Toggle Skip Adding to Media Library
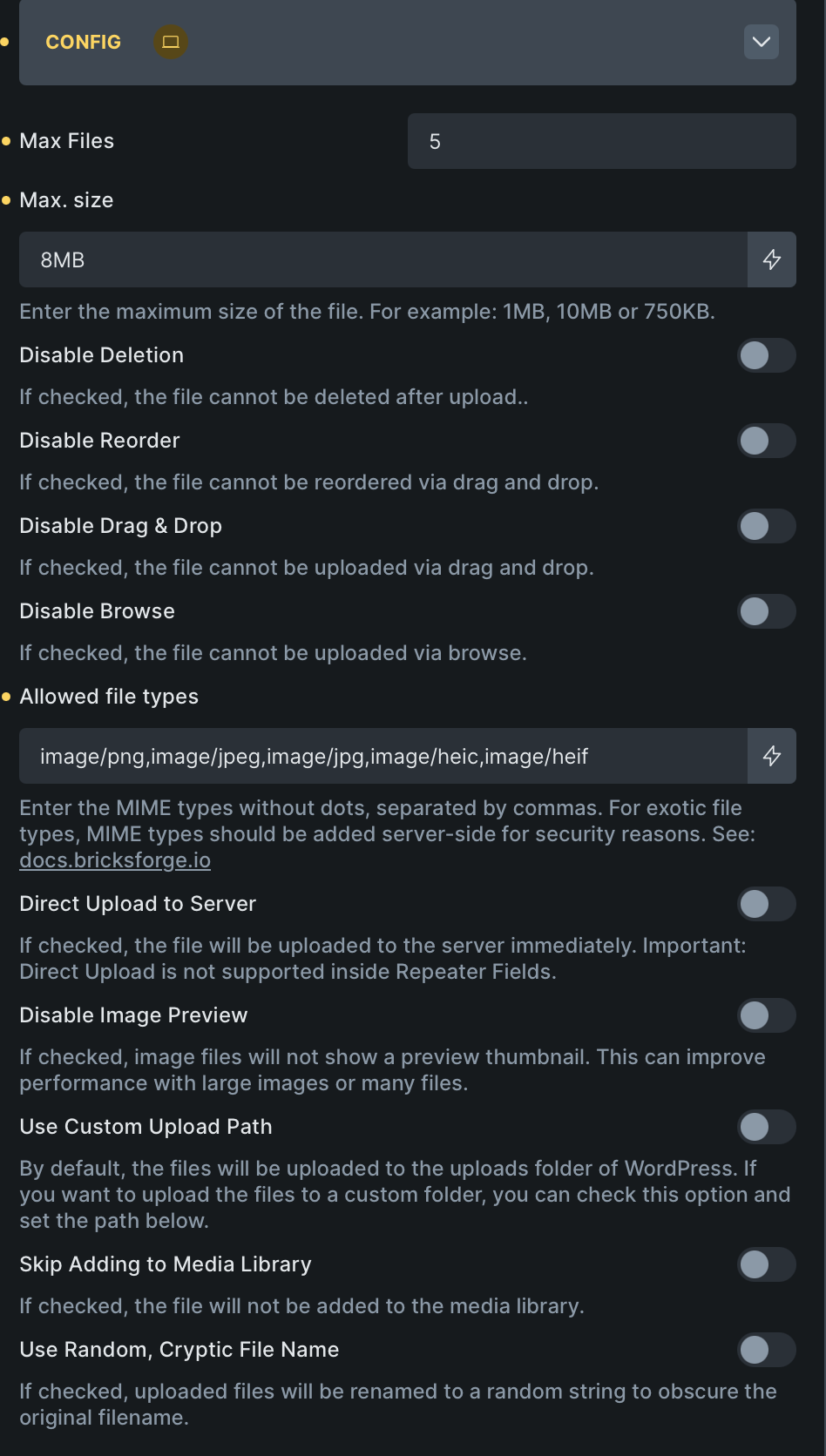The image size is (826, 1456). (x=766, y=1264)
